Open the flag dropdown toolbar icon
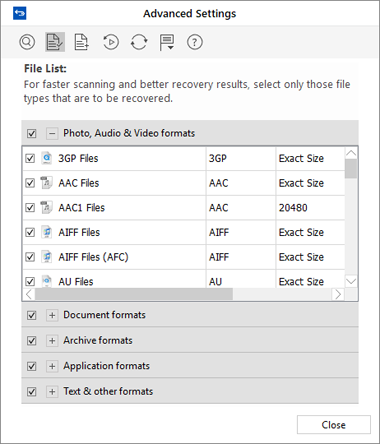380x444 pixels. pyautogui.click(x=166, y=42)
